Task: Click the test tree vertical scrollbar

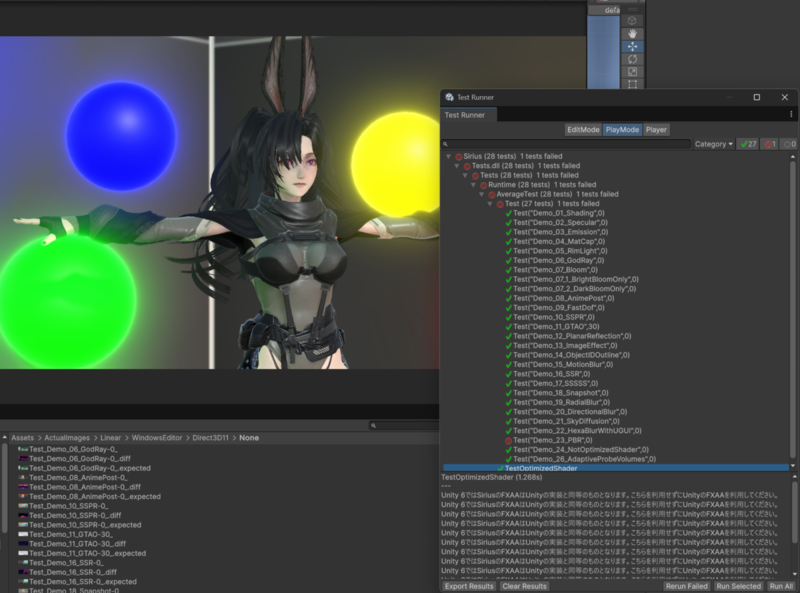Action: [x=792, y=310]
